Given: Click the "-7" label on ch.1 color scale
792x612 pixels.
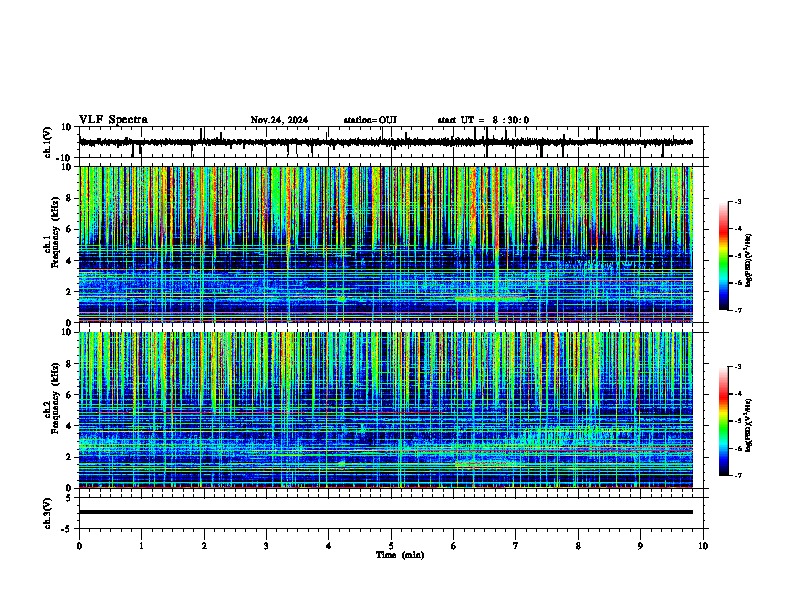Looking at the screenshot, I should pos(738,311).
